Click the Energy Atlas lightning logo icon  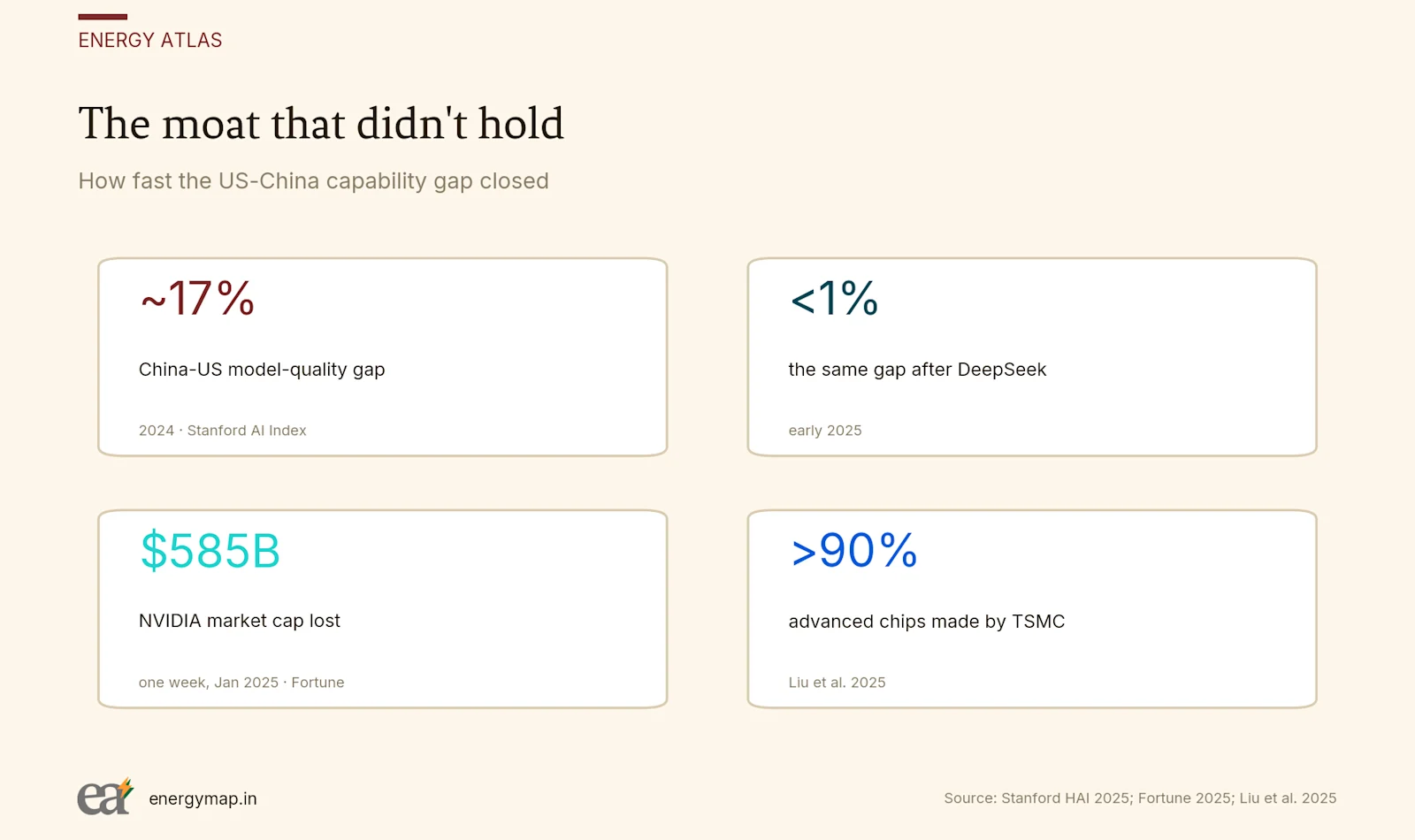click(x=105, y=797)
